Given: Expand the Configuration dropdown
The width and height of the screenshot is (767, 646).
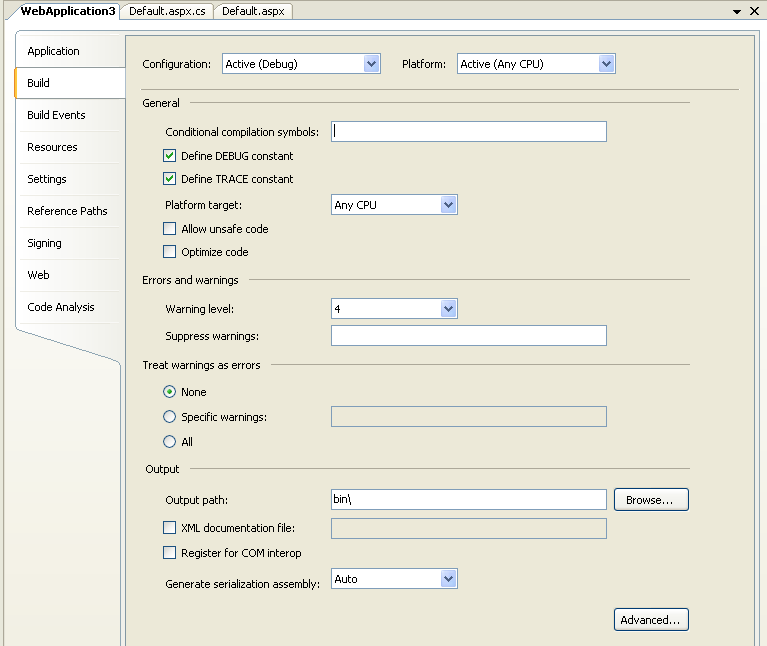Looking at the screenshot, I should [301, 64].
